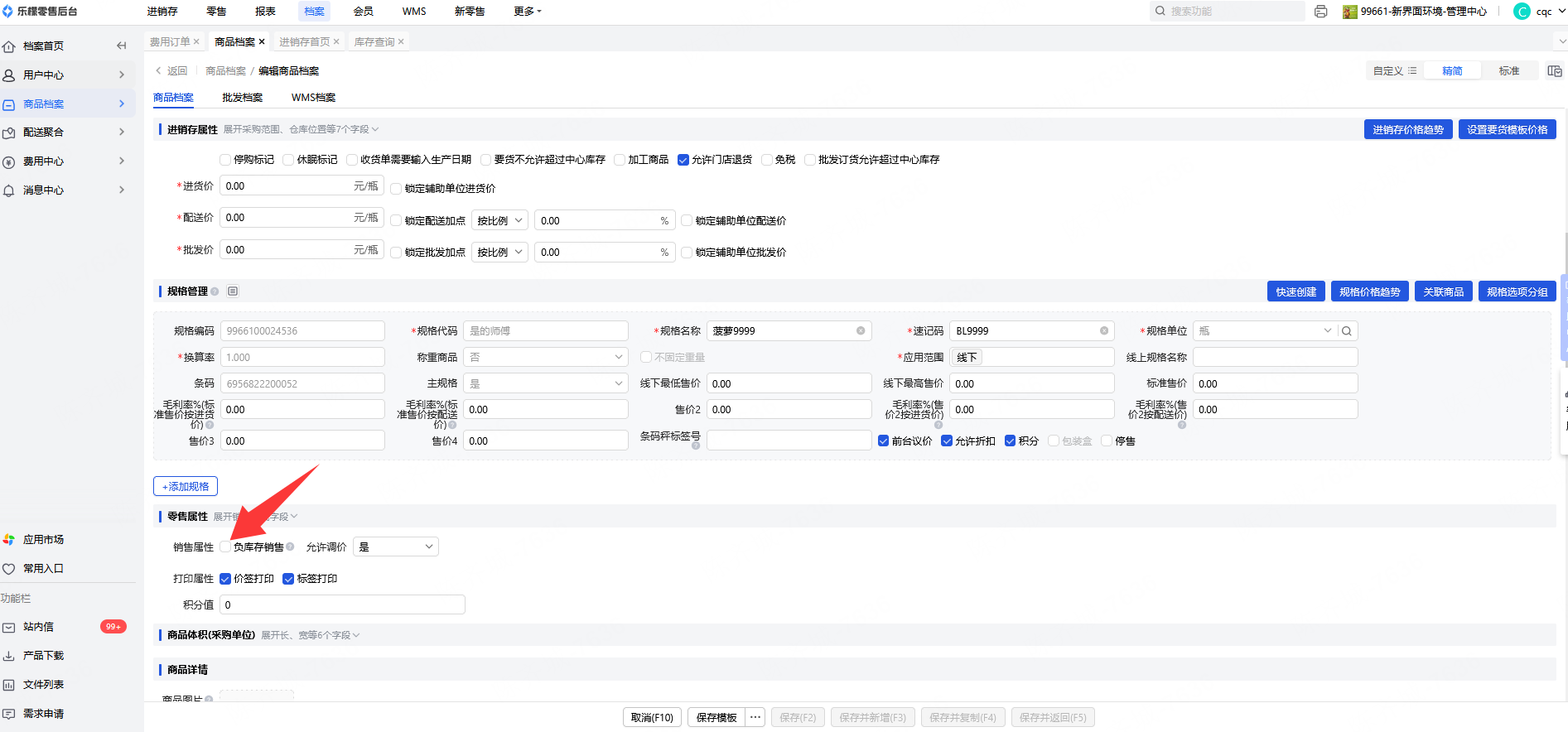Close the 费用订单 tab
Viewport: 1568px width, 732px height.
[196, 42]
